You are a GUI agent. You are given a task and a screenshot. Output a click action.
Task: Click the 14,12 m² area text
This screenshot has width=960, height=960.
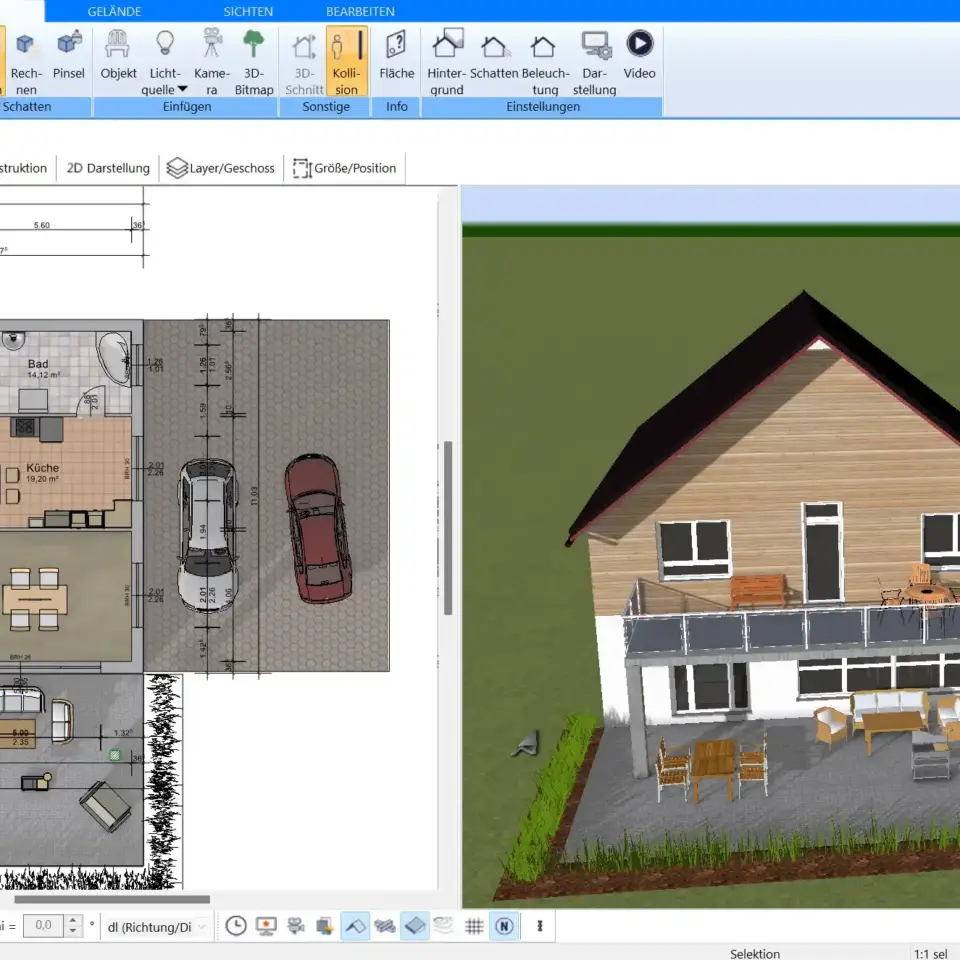43,375
